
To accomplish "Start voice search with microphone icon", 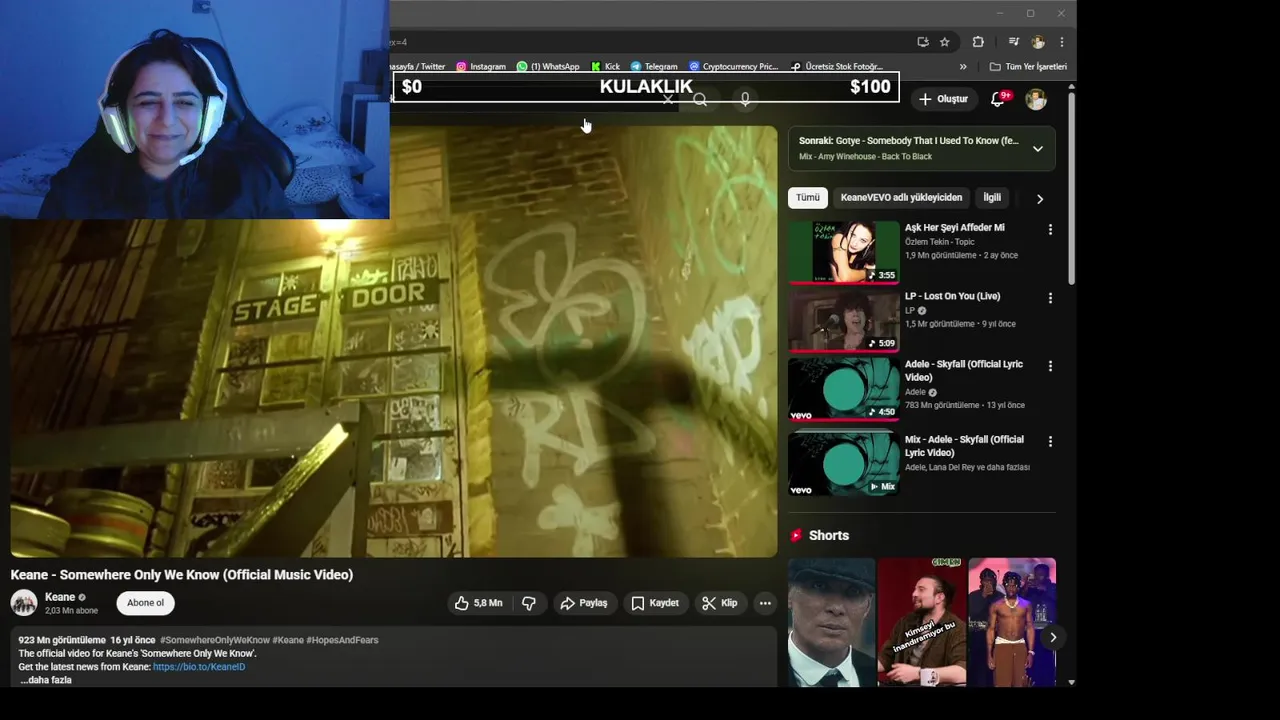I will coord(744,100).
